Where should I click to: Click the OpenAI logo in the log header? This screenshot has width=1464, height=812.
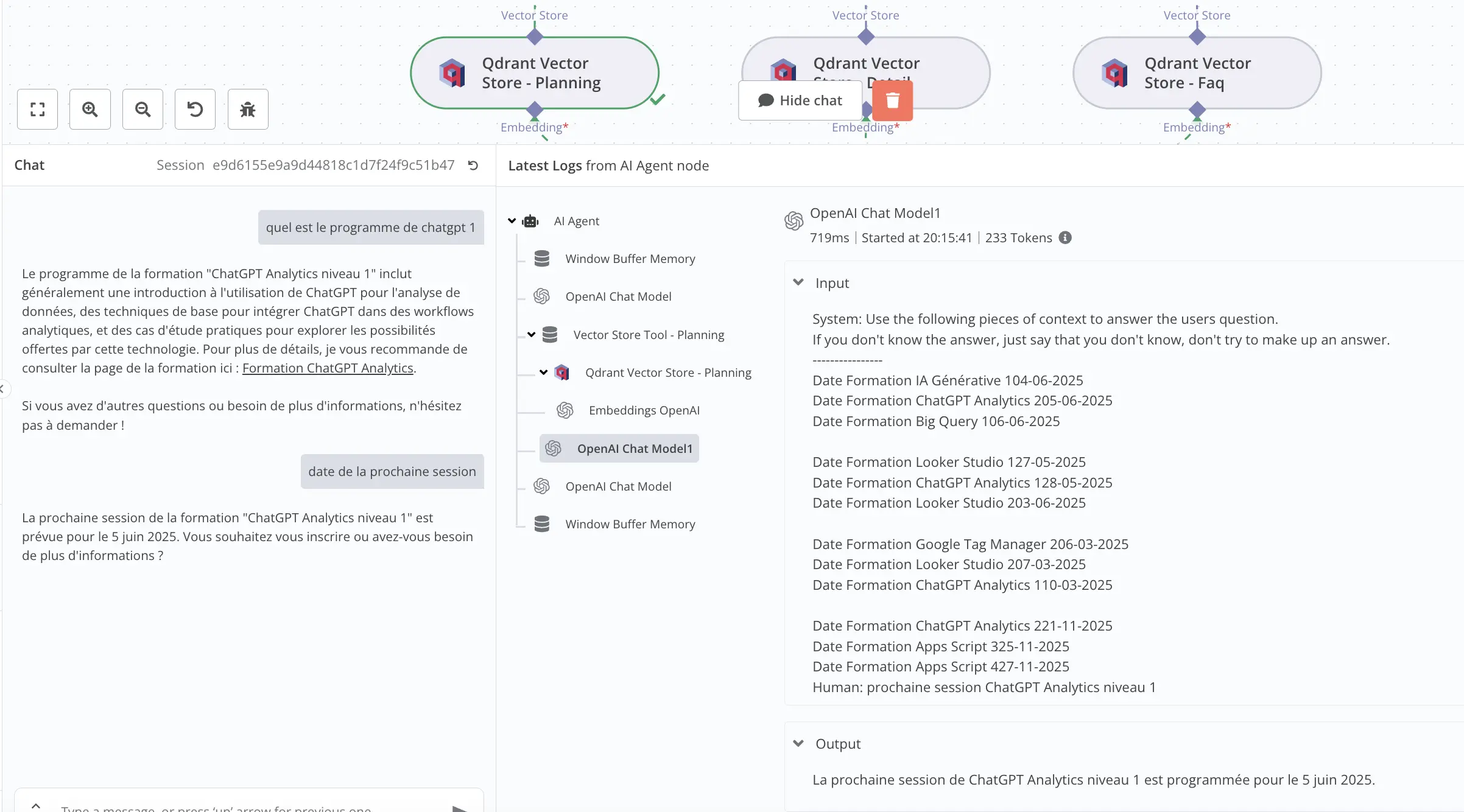point(794,221)
